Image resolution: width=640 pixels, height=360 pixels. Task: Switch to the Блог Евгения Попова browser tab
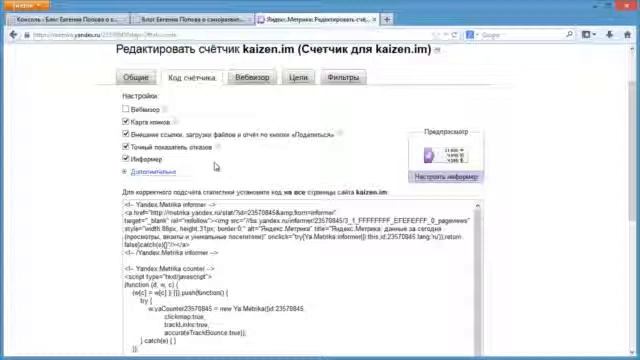pos(192,19)
